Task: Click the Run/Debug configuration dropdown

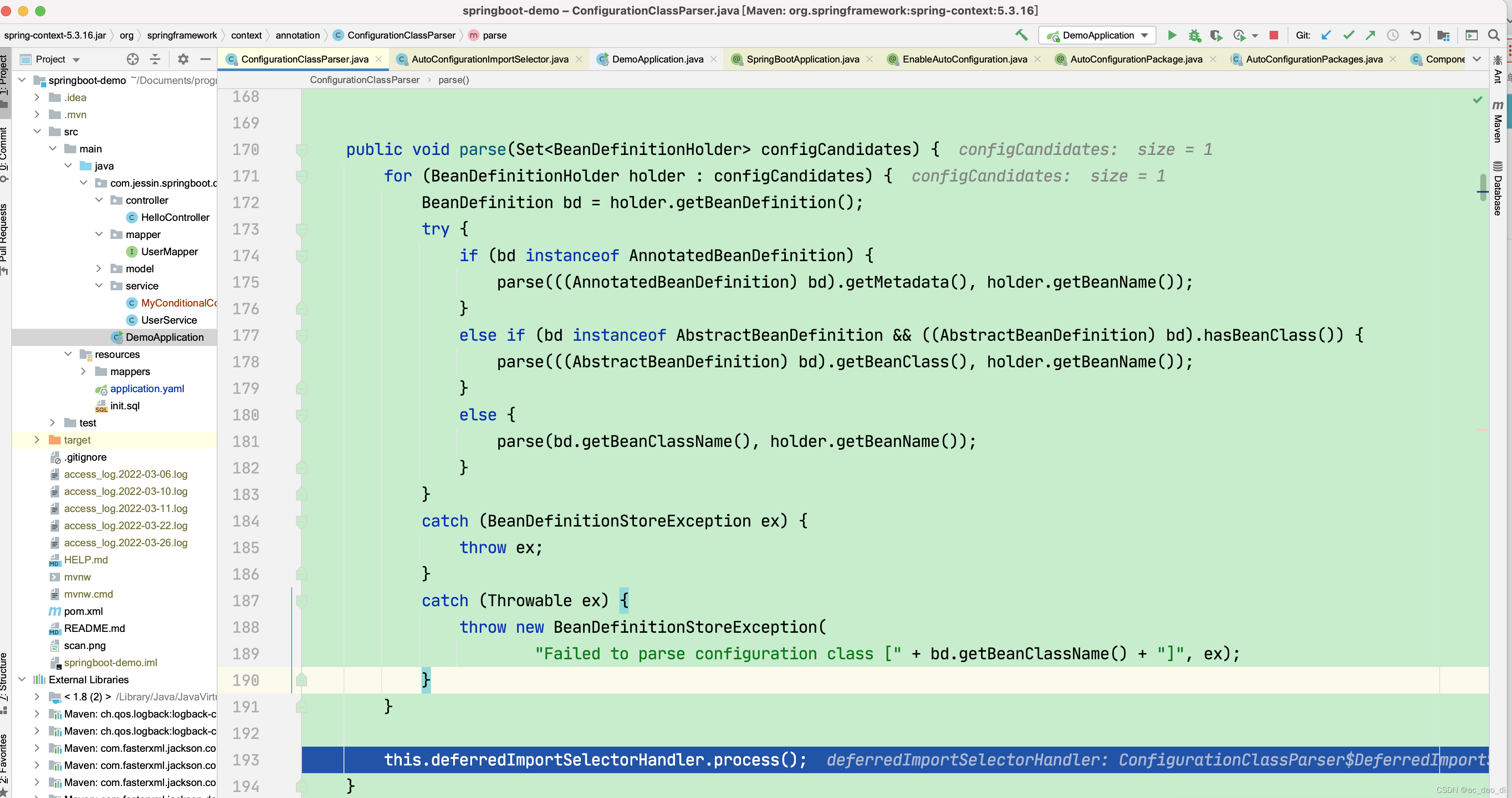Action: [1099, 36]
